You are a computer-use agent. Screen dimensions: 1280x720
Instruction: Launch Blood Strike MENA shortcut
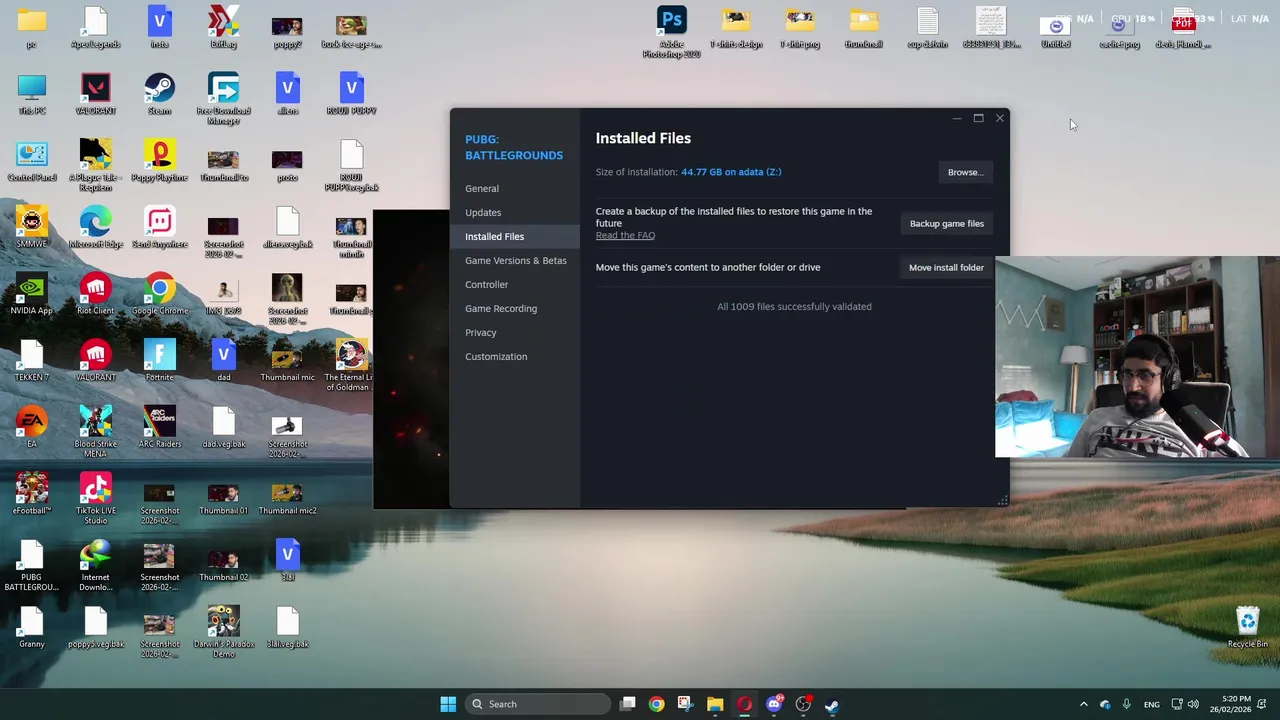(95, 432)
